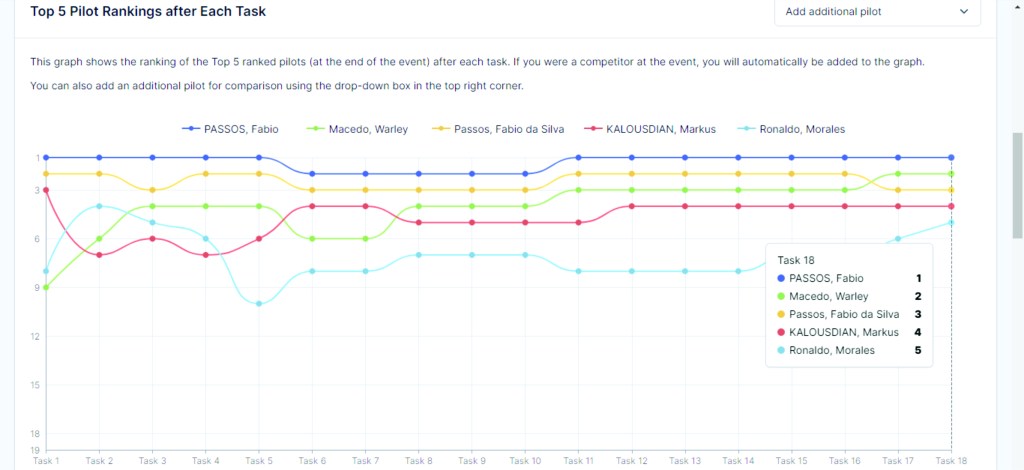Click Macedo, Warley point at Task 6
Viewport: 1024px width, 470px height.
tap(312, 239)
